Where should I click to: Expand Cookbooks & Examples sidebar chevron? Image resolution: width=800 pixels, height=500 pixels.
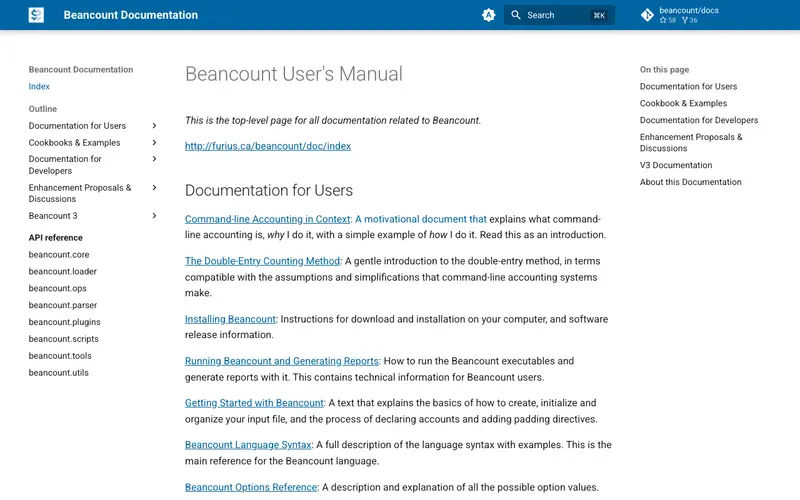point(154,142)
